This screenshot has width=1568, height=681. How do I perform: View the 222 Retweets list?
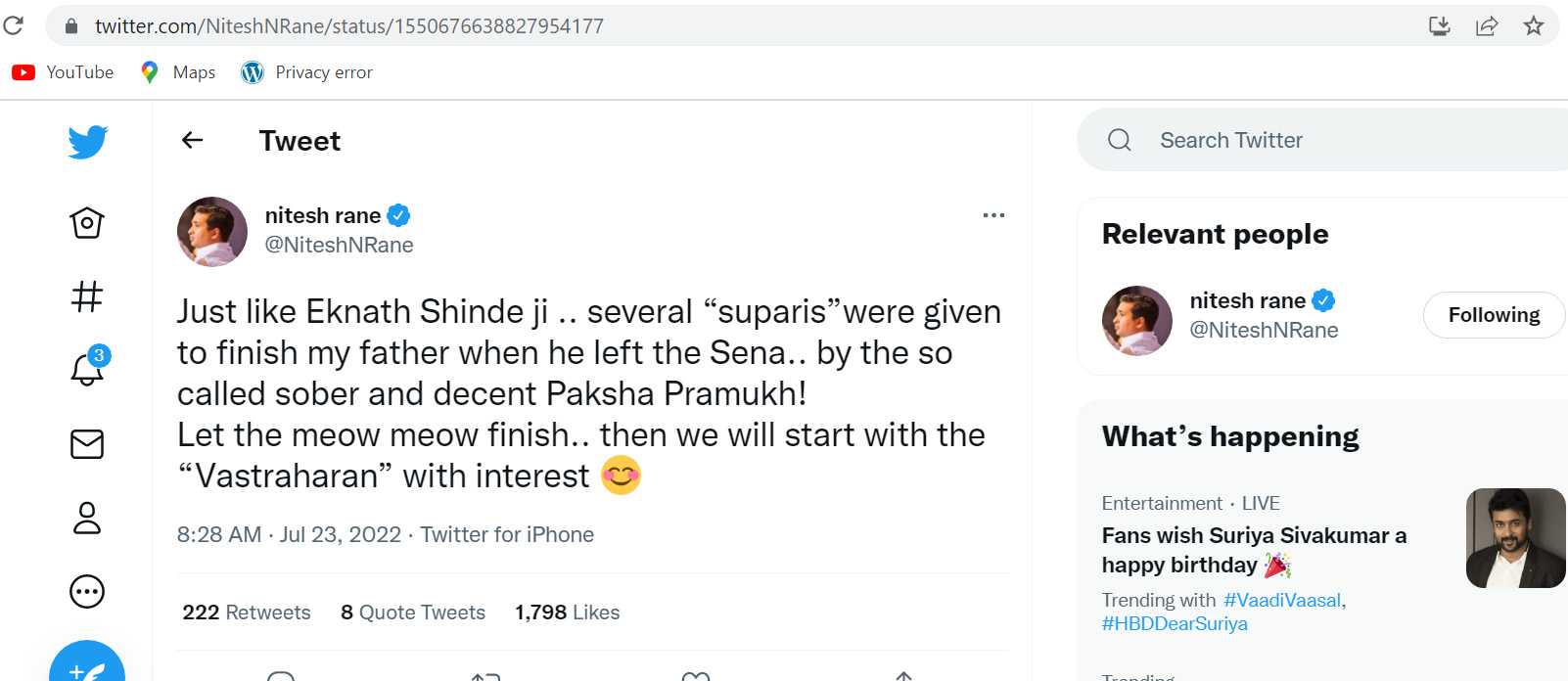point(247,613)
